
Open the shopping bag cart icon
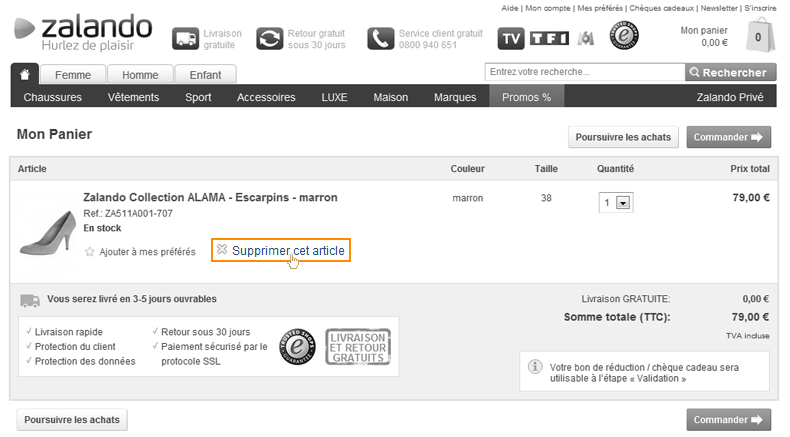760,35
